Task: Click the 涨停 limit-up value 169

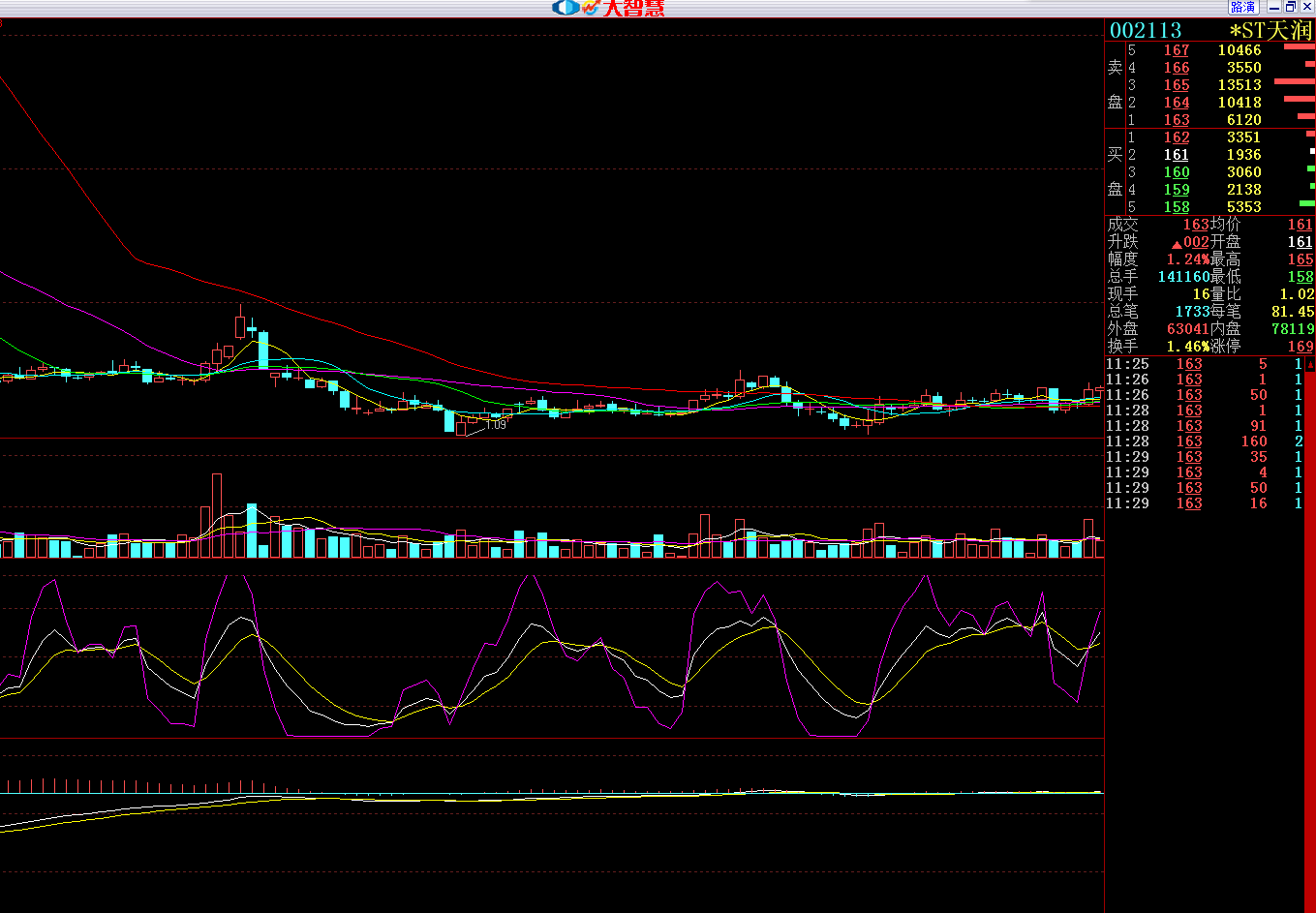Action: pyautogui.click(x=1301, y=347)
